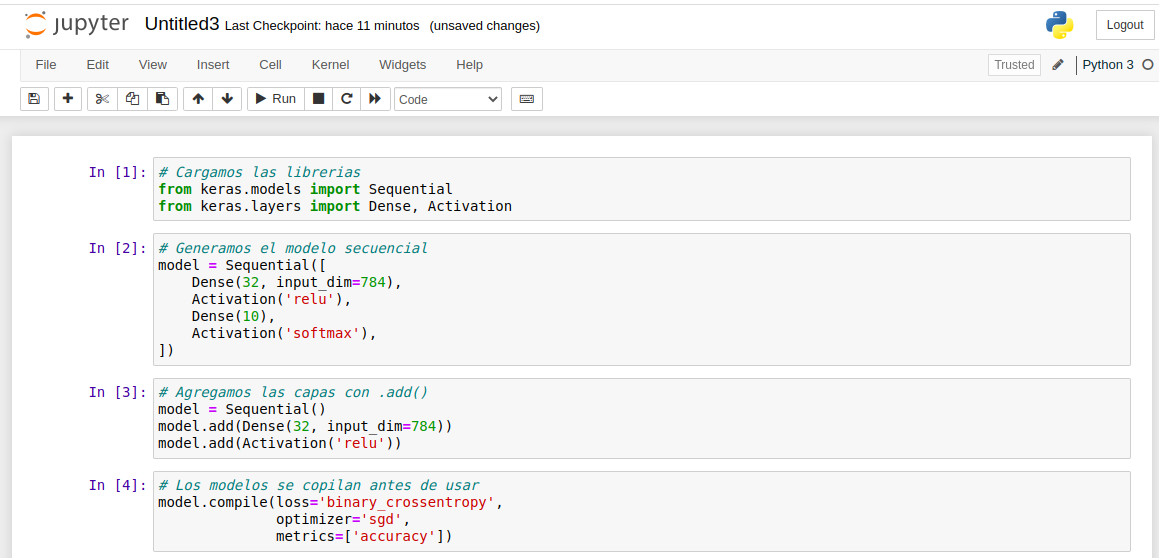Toggle the Trusted notebook indicator

pos(1014,65)
